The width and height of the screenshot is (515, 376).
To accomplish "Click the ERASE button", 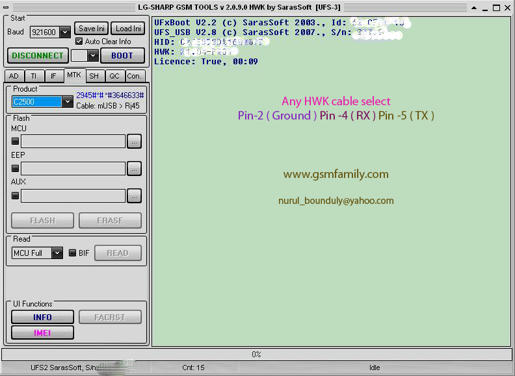I will (x=110, y=220).
